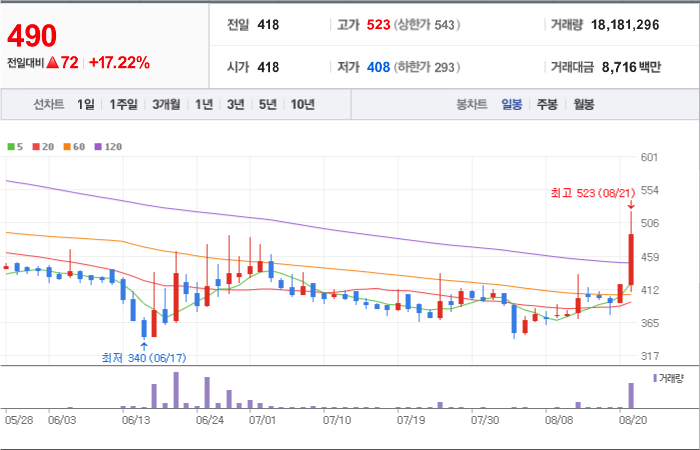Click the 전일 418 value
The width and height of the screenshot is (700, 450).
point(268,25)
